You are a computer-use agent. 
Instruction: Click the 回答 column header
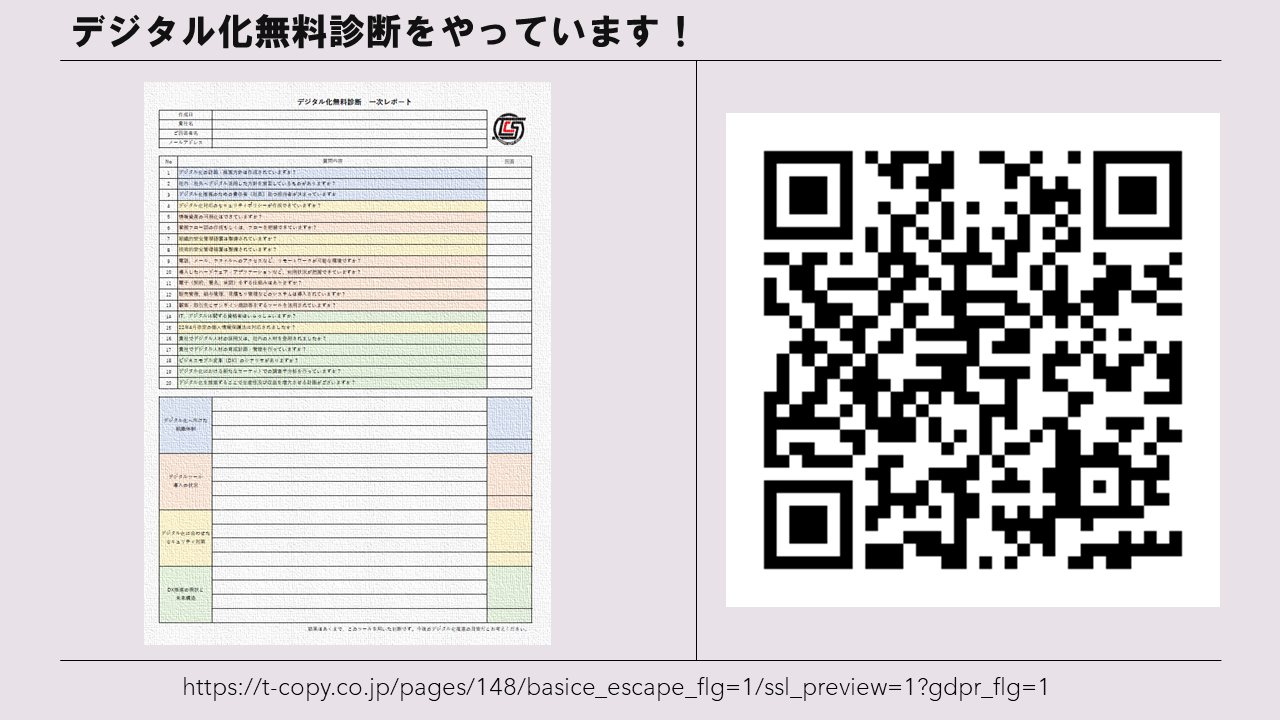coord(509,160)
